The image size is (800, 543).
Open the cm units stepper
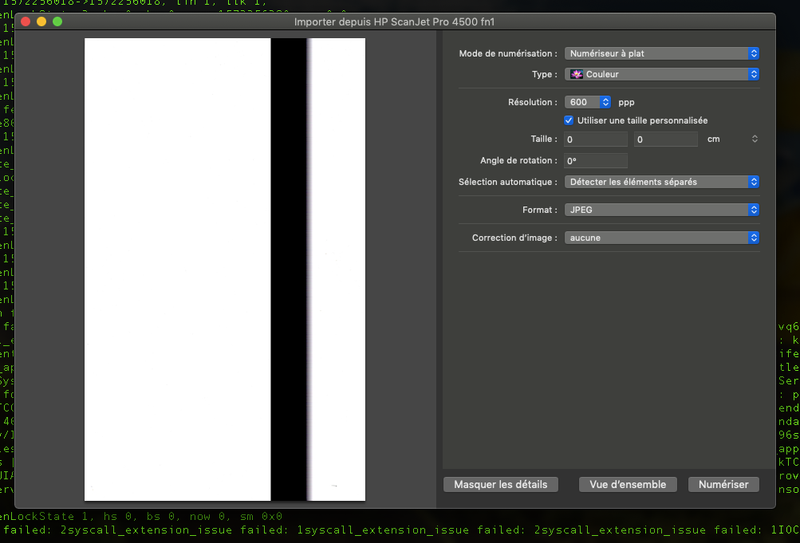pos(755,139)
